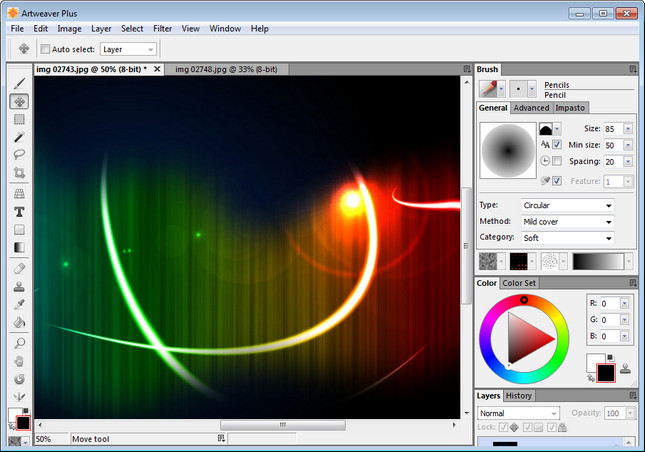The width and height of the screenshot is (645, 452).
Task: Choose the Crop tool
Action: coord(19,172)
